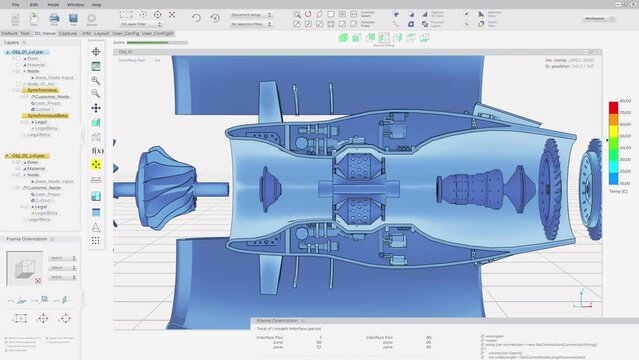Open the Document setup dropdown
The width and height of the screenshot is (639, 360).
click(x=251, y=15)
